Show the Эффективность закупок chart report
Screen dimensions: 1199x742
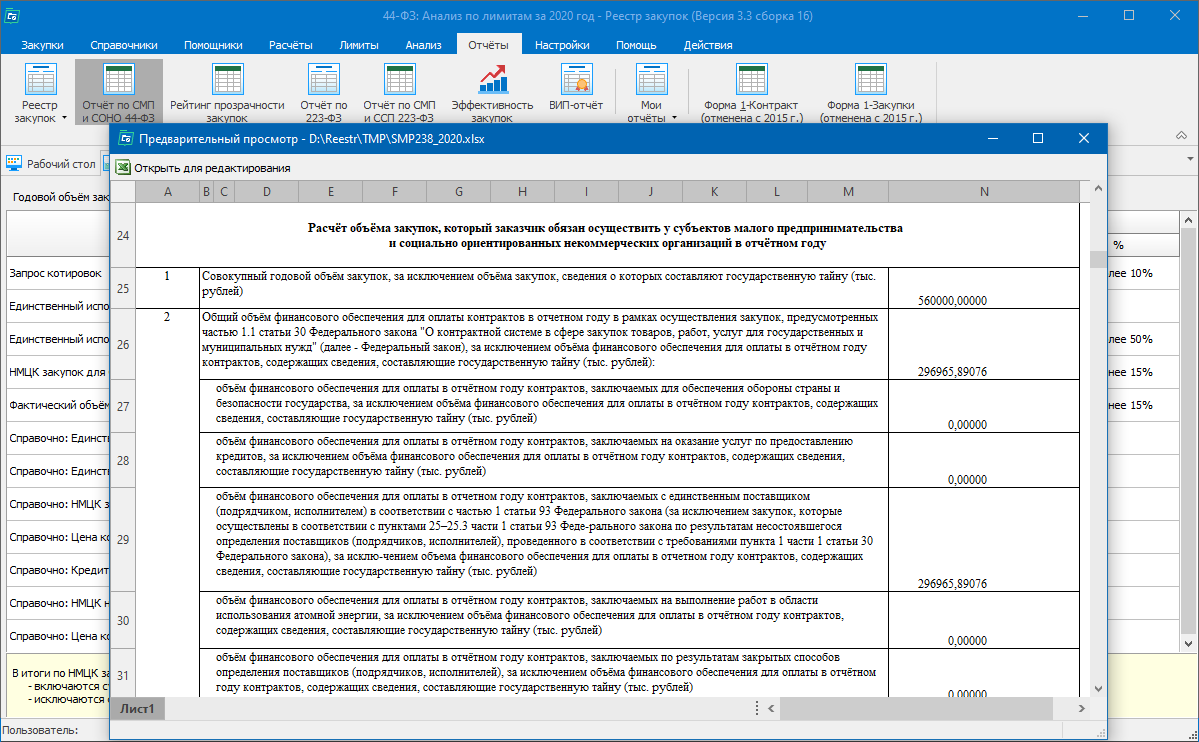click(492, 92)
